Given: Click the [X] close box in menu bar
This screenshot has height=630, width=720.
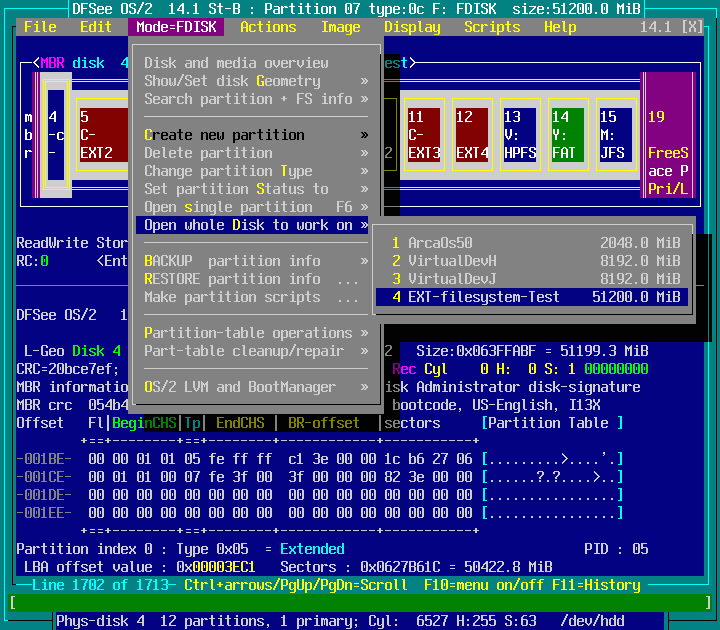Looking at the screenshot, I should (x=692, y=27).
